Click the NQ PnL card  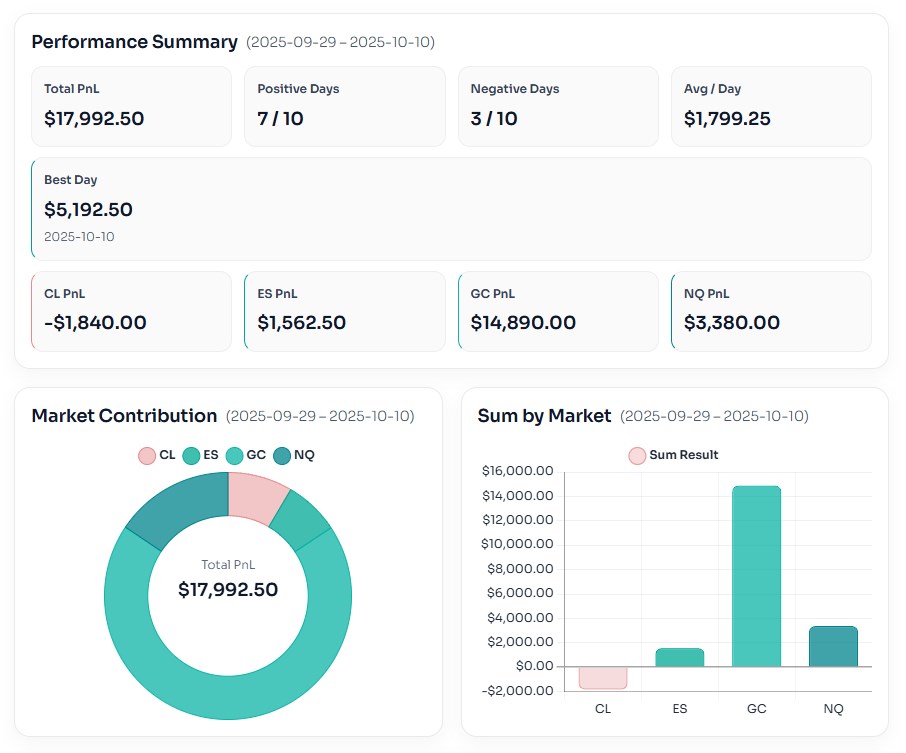click(x=771, y=311)
